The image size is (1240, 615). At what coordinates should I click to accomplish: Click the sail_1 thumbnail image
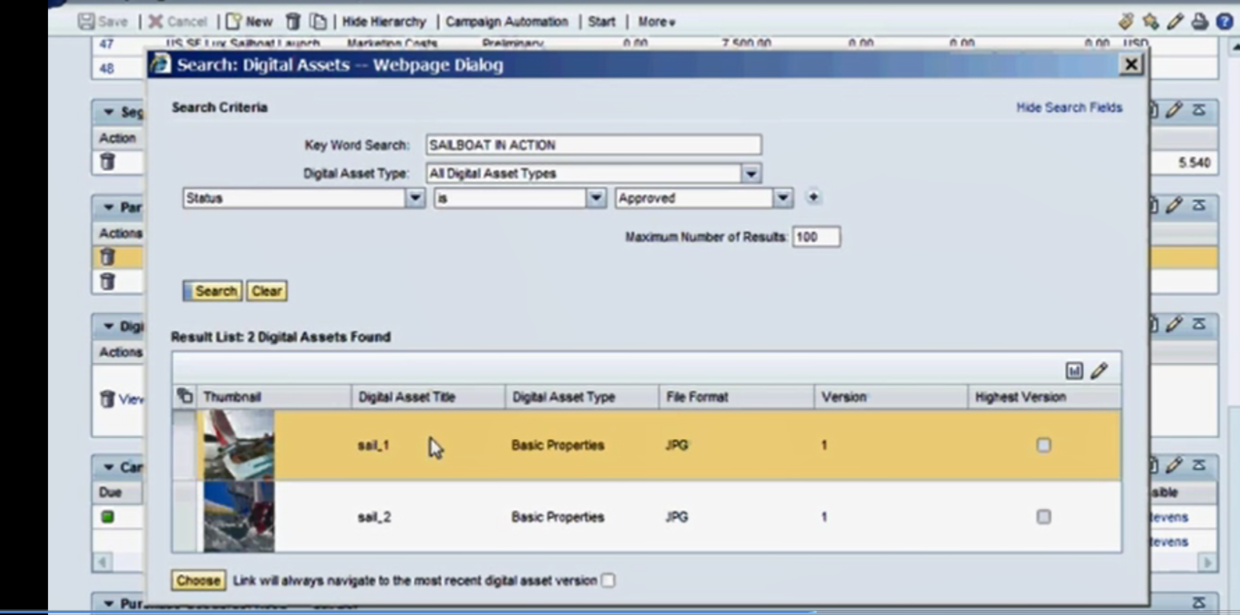click(x=239, y=445)
